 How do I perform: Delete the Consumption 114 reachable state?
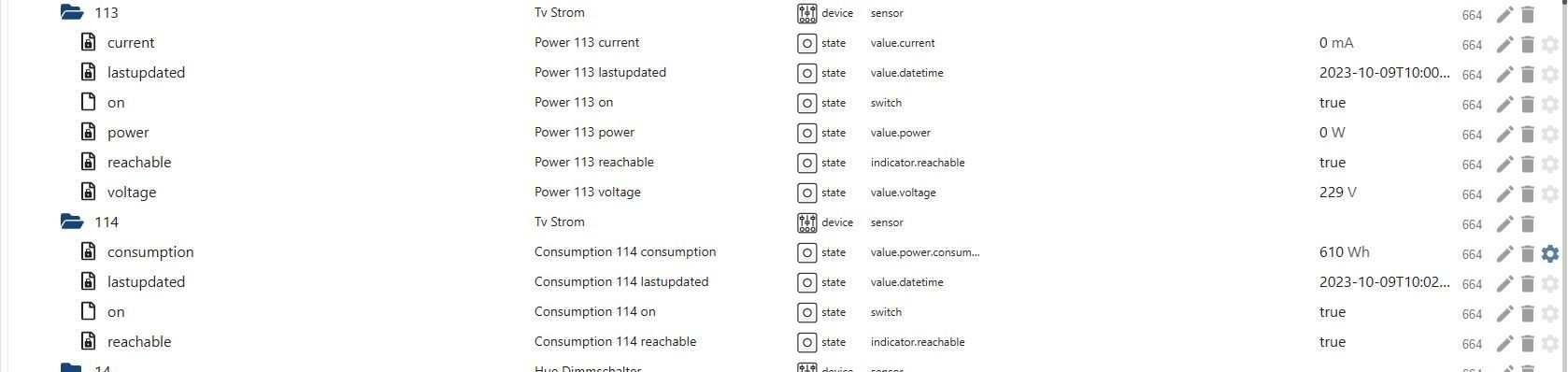(1528, 343)
